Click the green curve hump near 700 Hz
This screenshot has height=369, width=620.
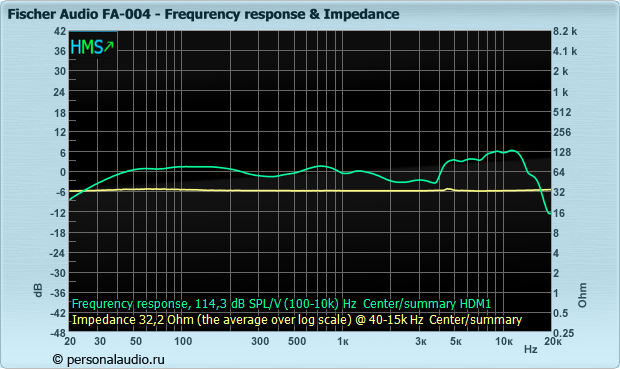[322, 166]
